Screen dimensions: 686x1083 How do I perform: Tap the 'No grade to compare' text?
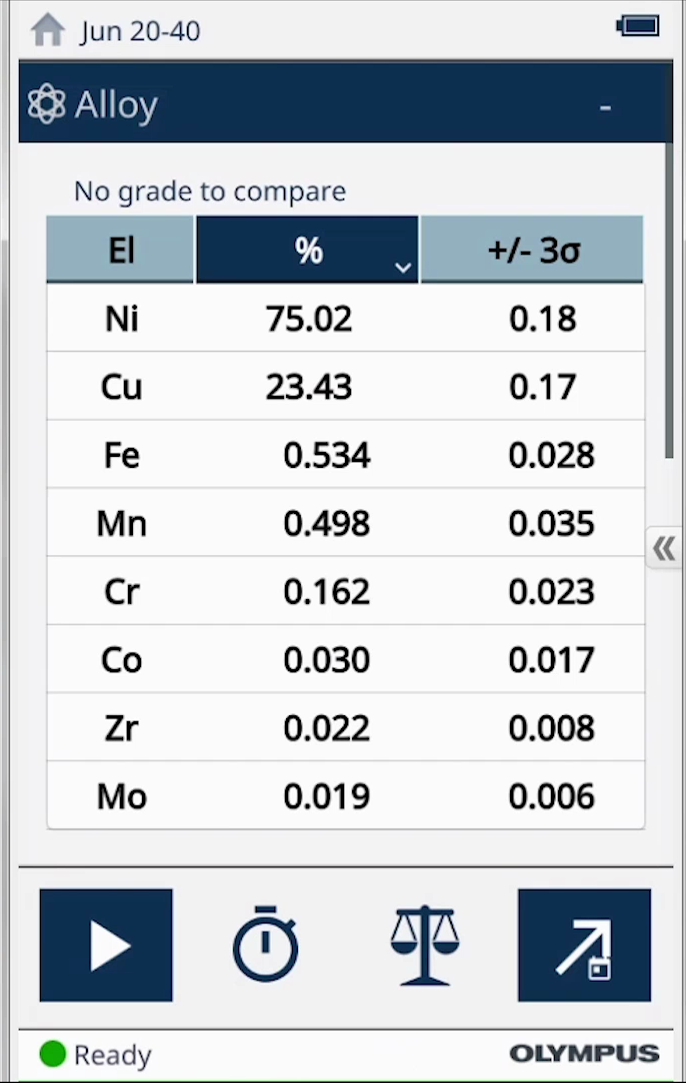tap(210, 191)
